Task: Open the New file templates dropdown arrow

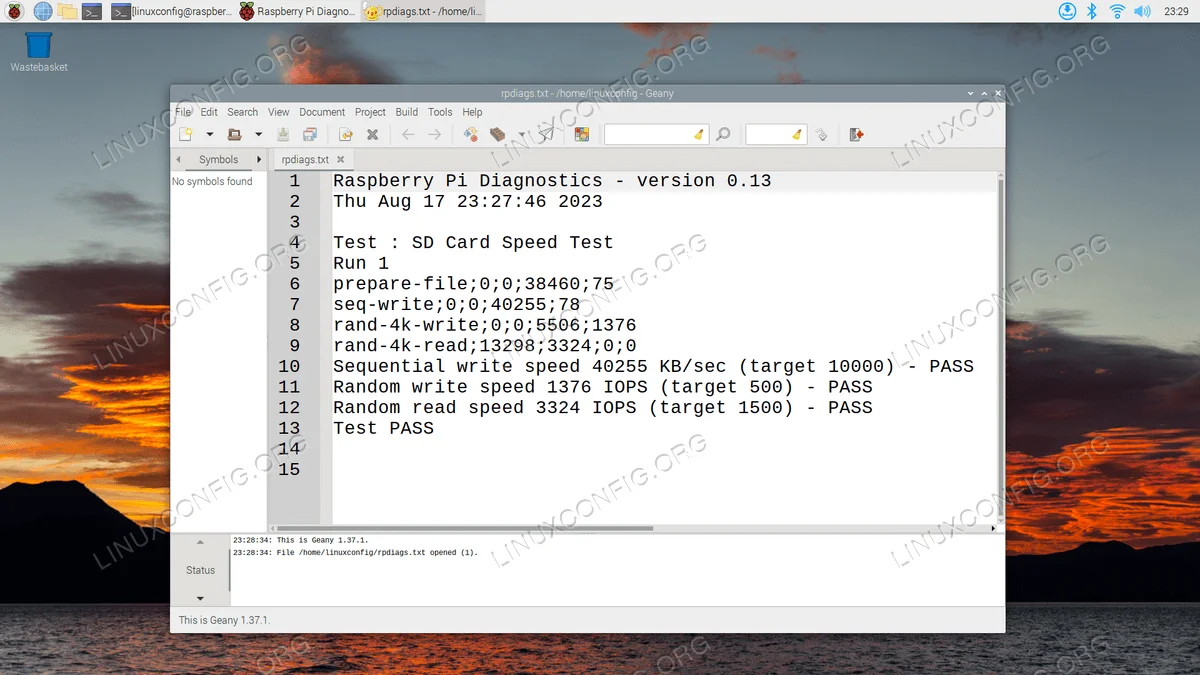Action: [x=209, y=134]
